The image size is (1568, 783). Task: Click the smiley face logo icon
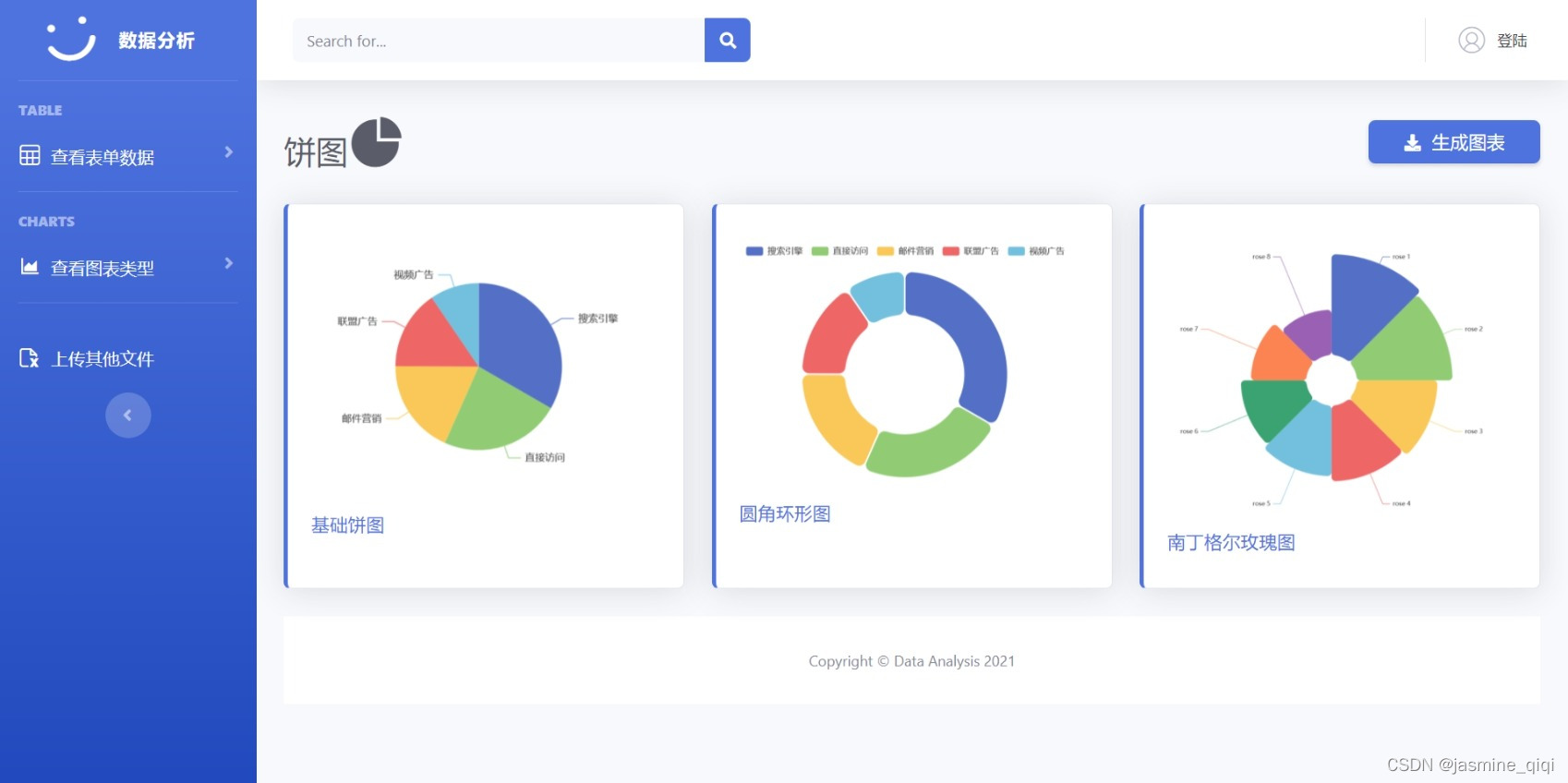pos(71,39)
